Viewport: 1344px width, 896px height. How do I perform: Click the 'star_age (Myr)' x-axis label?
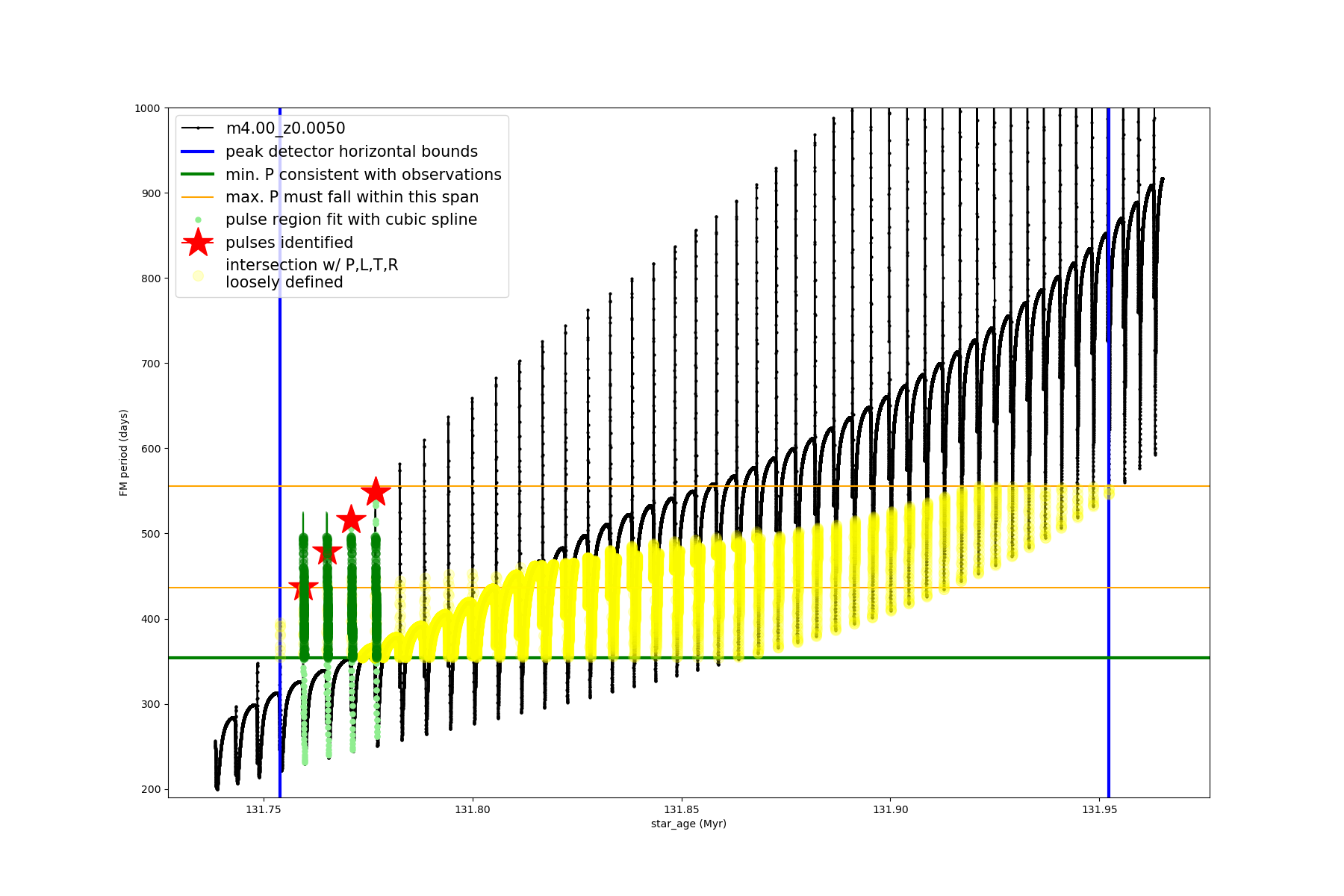pos(688,824)
